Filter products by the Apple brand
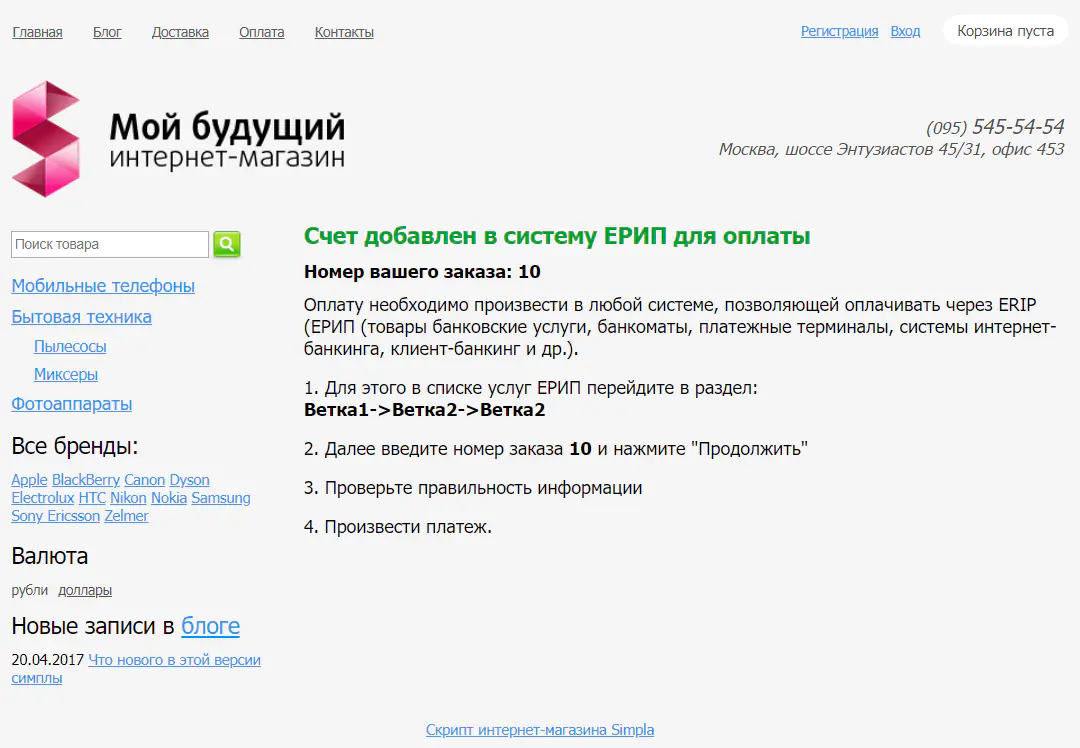 pos(29,479)
